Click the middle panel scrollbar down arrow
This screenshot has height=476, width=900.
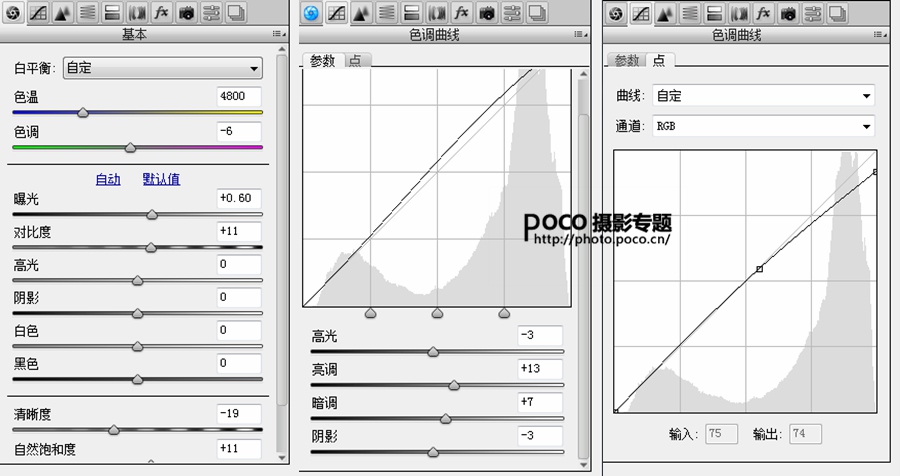(x=584, y=465)
